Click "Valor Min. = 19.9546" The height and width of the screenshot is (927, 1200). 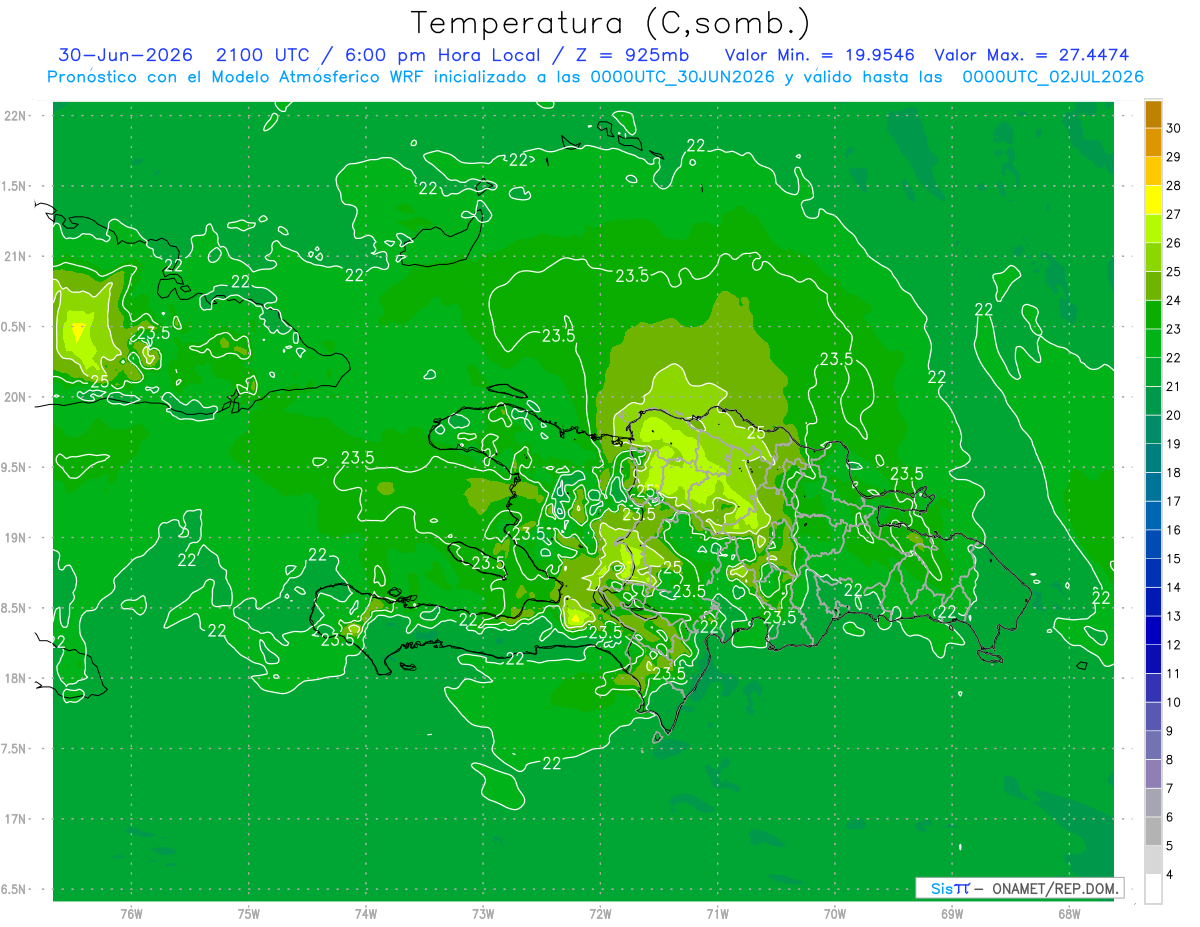coord(819,55)
